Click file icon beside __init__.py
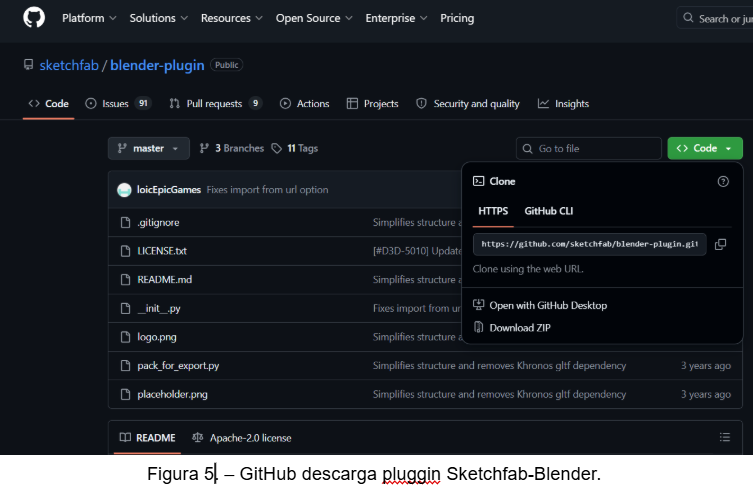 (x=125, y=308)
